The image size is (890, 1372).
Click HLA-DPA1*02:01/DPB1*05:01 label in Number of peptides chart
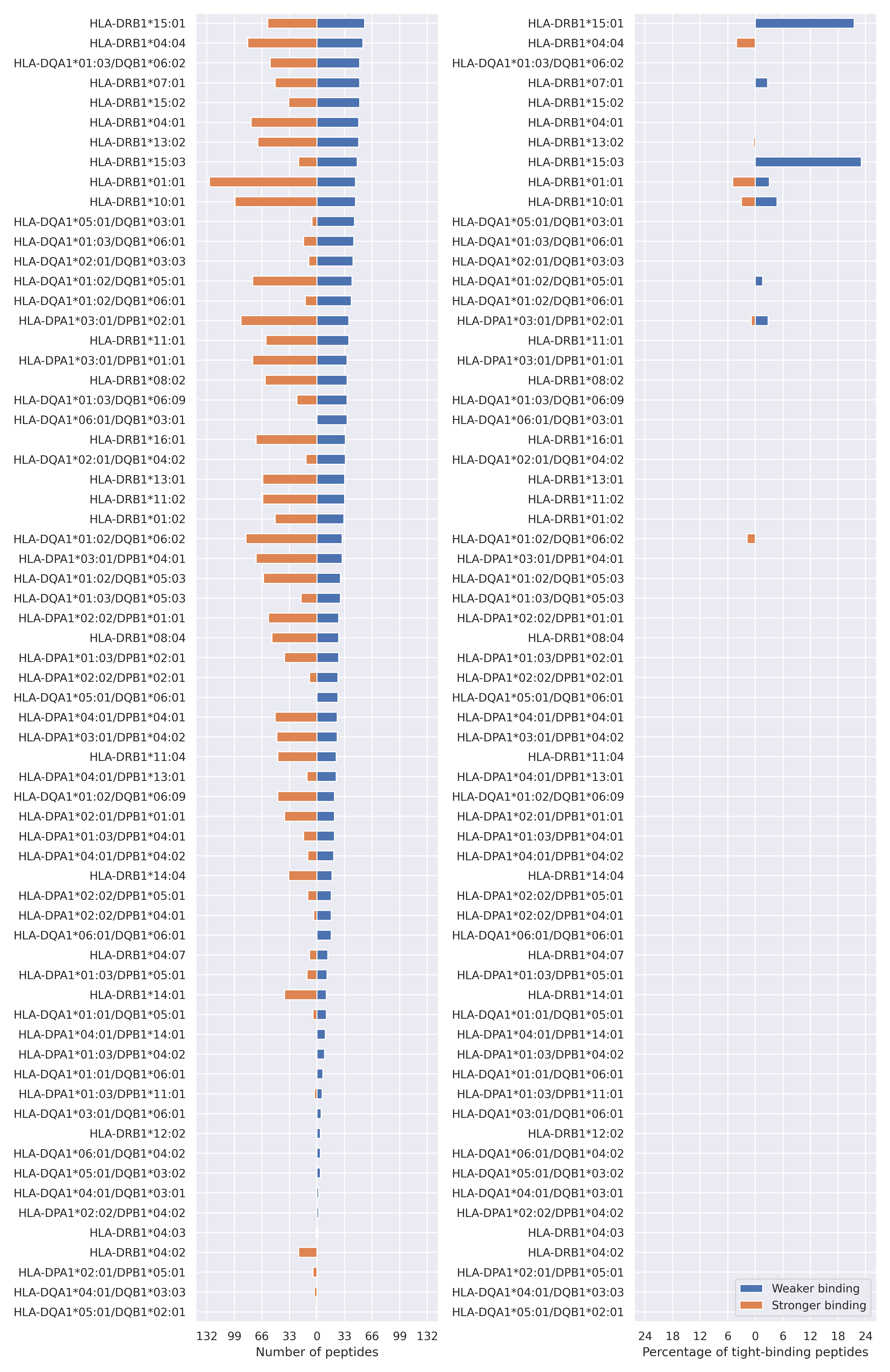coord(102,1272)
